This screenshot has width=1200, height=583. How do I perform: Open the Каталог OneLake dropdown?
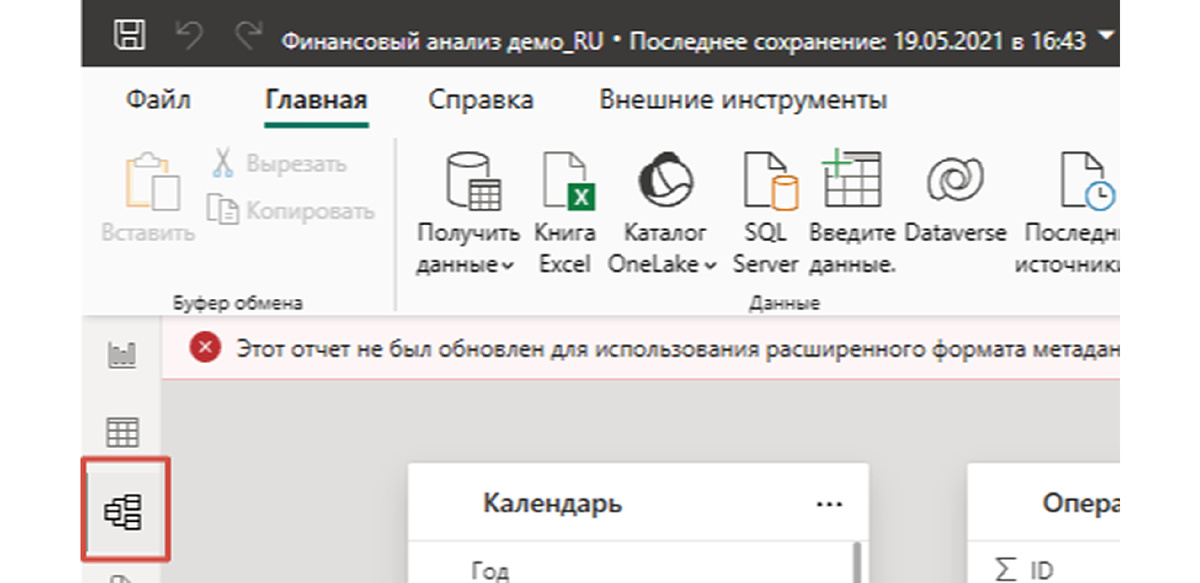coord(664,213)
